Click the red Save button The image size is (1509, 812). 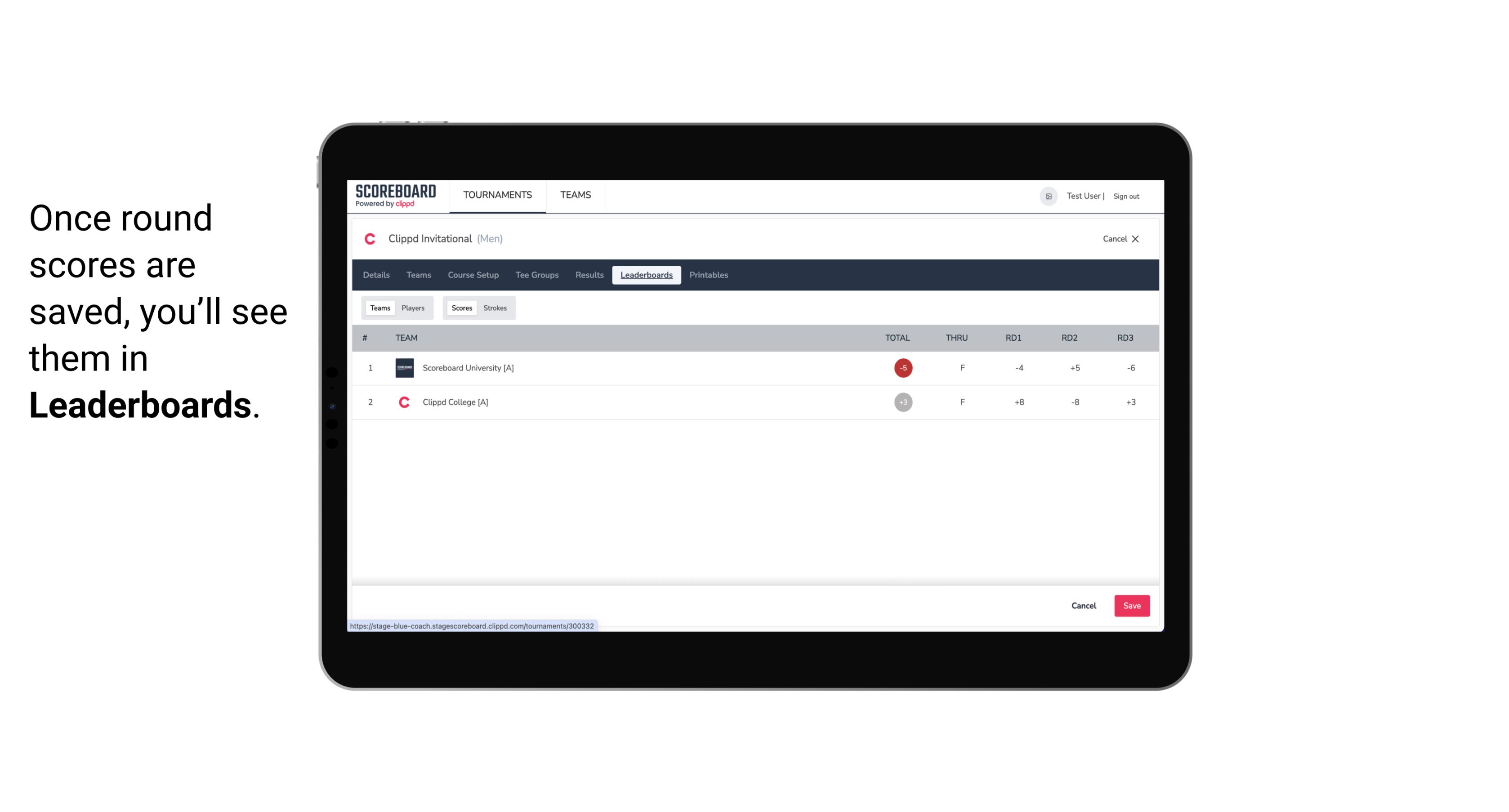(x=1131, y=605)
